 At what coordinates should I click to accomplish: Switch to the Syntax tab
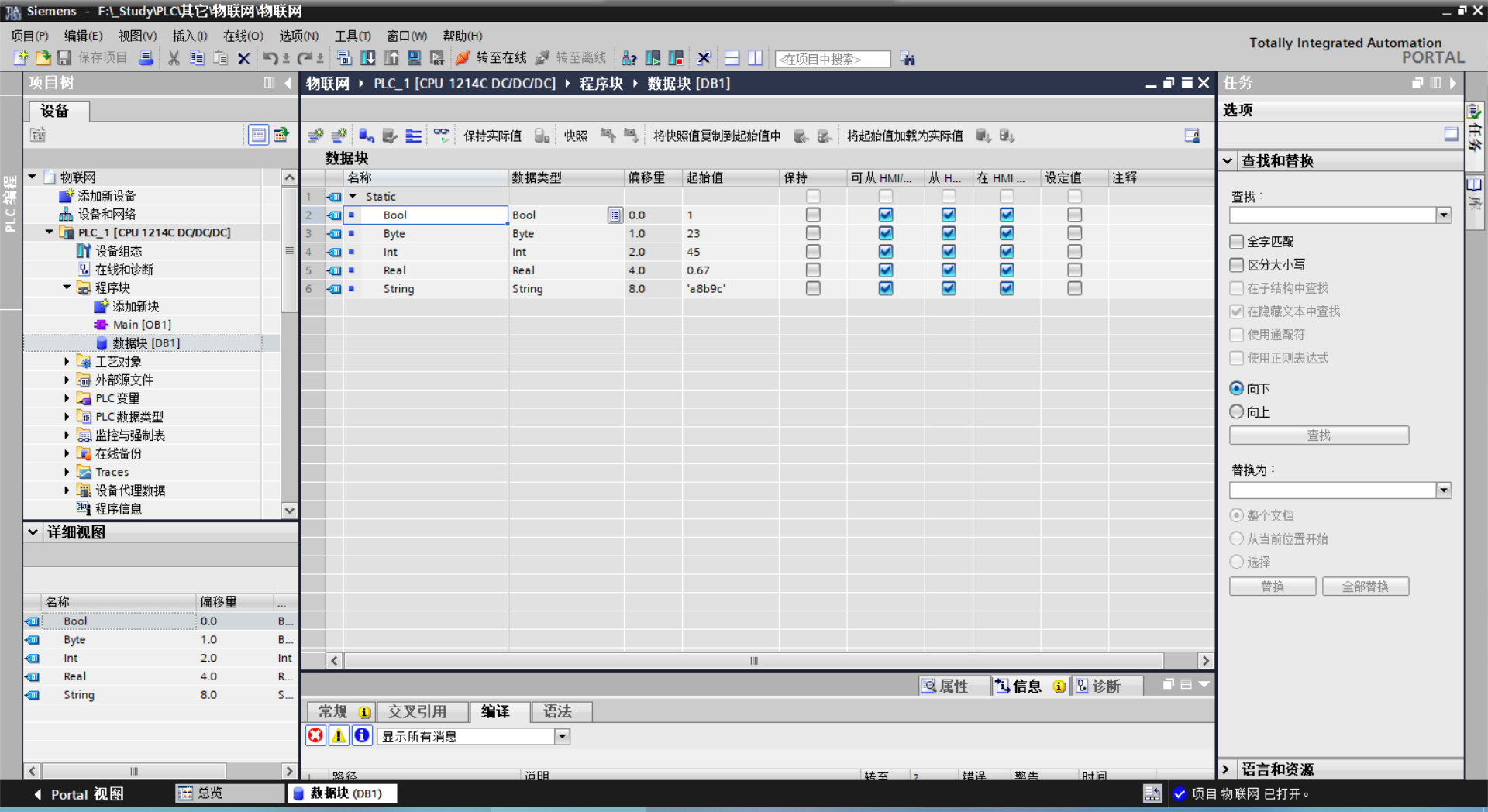(x=562, y=711)
